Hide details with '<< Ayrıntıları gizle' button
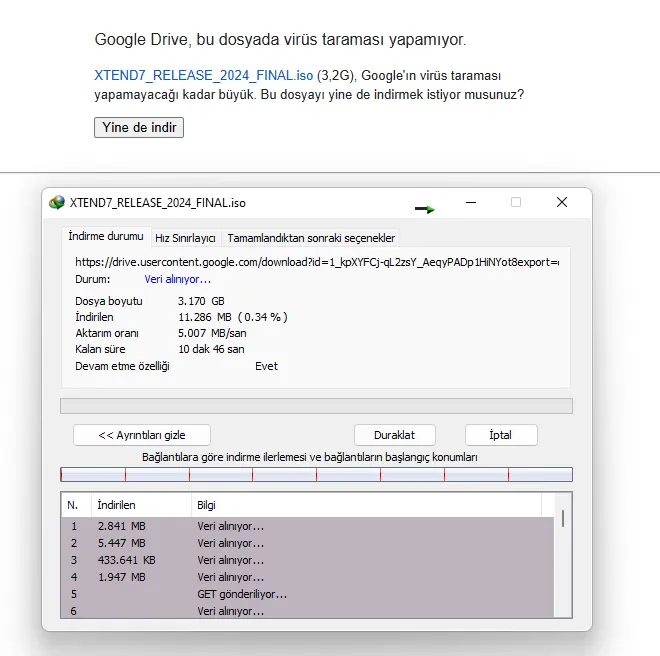 click(x=142, y=435)
